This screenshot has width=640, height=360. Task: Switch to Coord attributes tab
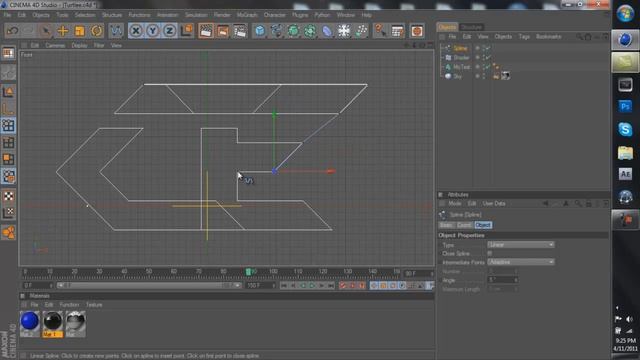pyautogui.click(x=464, y=225)
